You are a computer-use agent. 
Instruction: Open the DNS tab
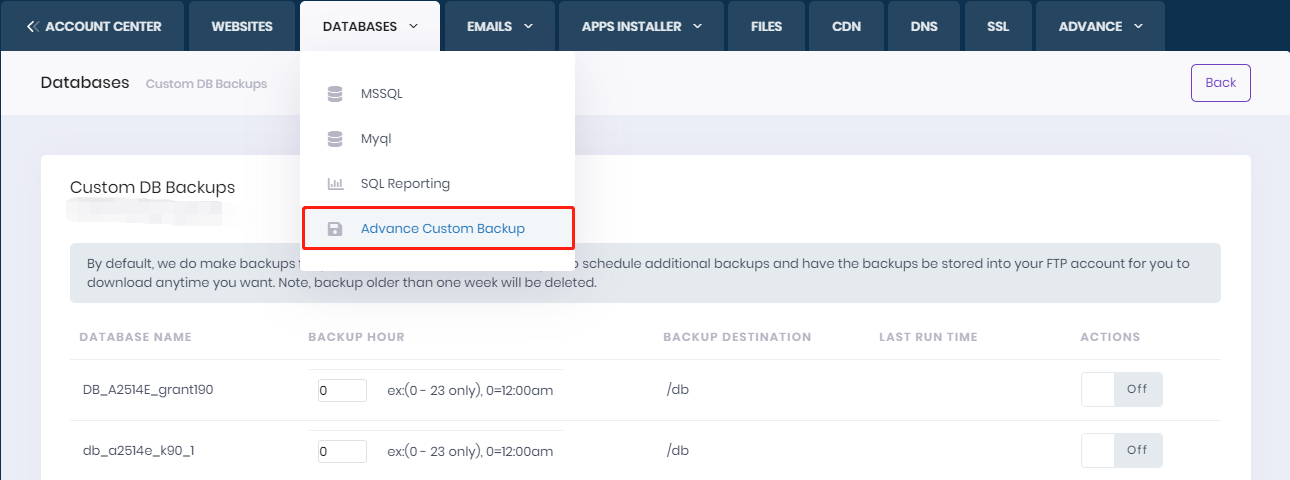coord(924,27)
